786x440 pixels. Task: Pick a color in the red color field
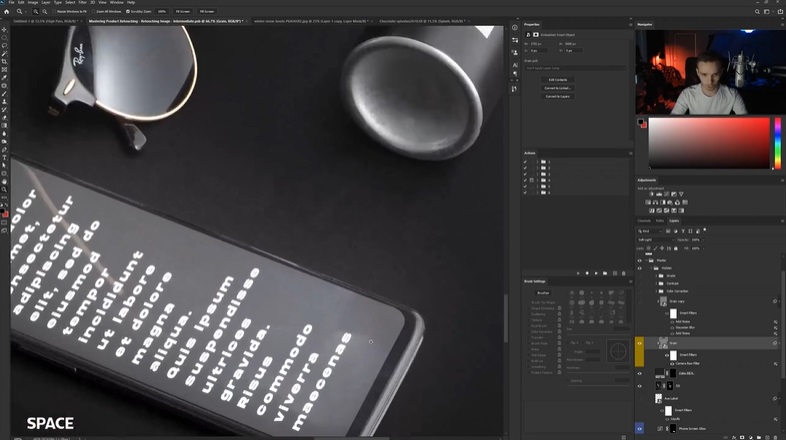(709, 143)
